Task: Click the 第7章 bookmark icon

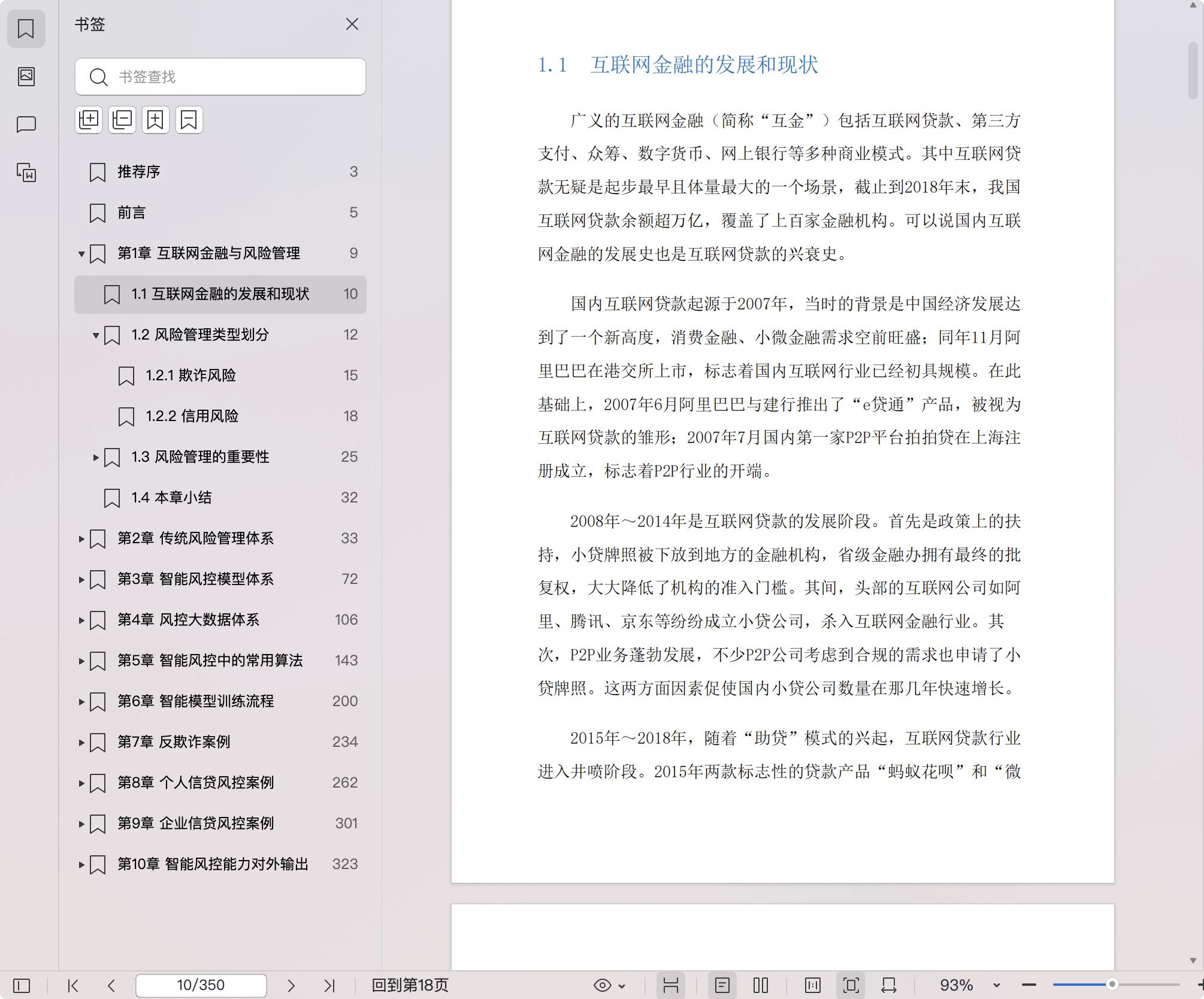Action: point(98,743)
